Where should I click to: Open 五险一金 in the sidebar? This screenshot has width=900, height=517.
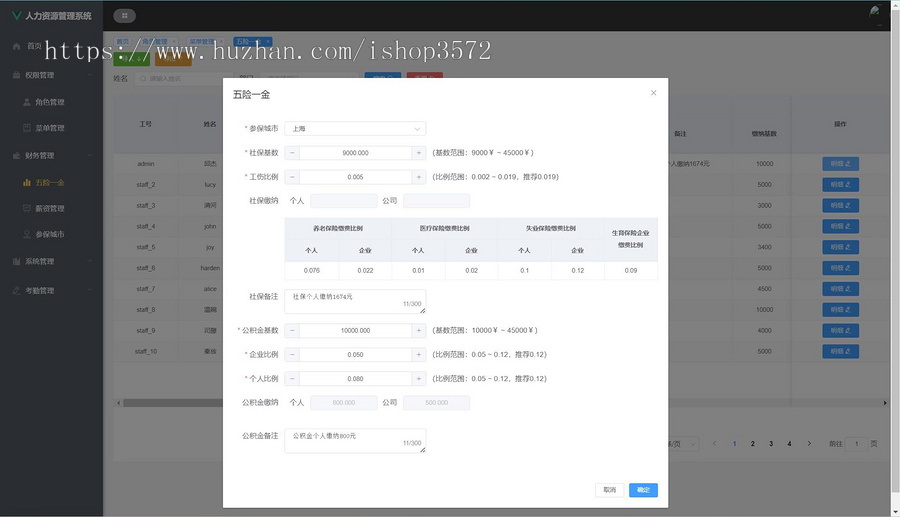pos(49,182)
